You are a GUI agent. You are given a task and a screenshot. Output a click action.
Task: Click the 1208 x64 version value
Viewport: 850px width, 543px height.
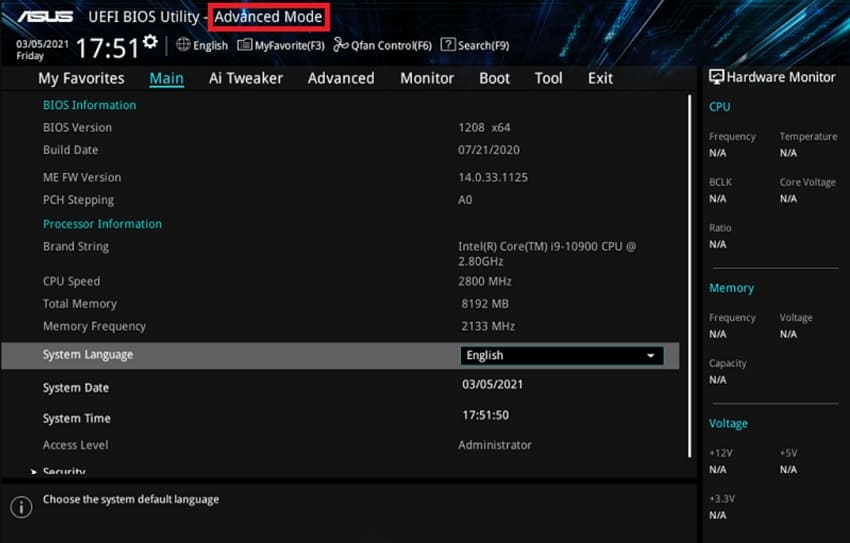[484, 128]
